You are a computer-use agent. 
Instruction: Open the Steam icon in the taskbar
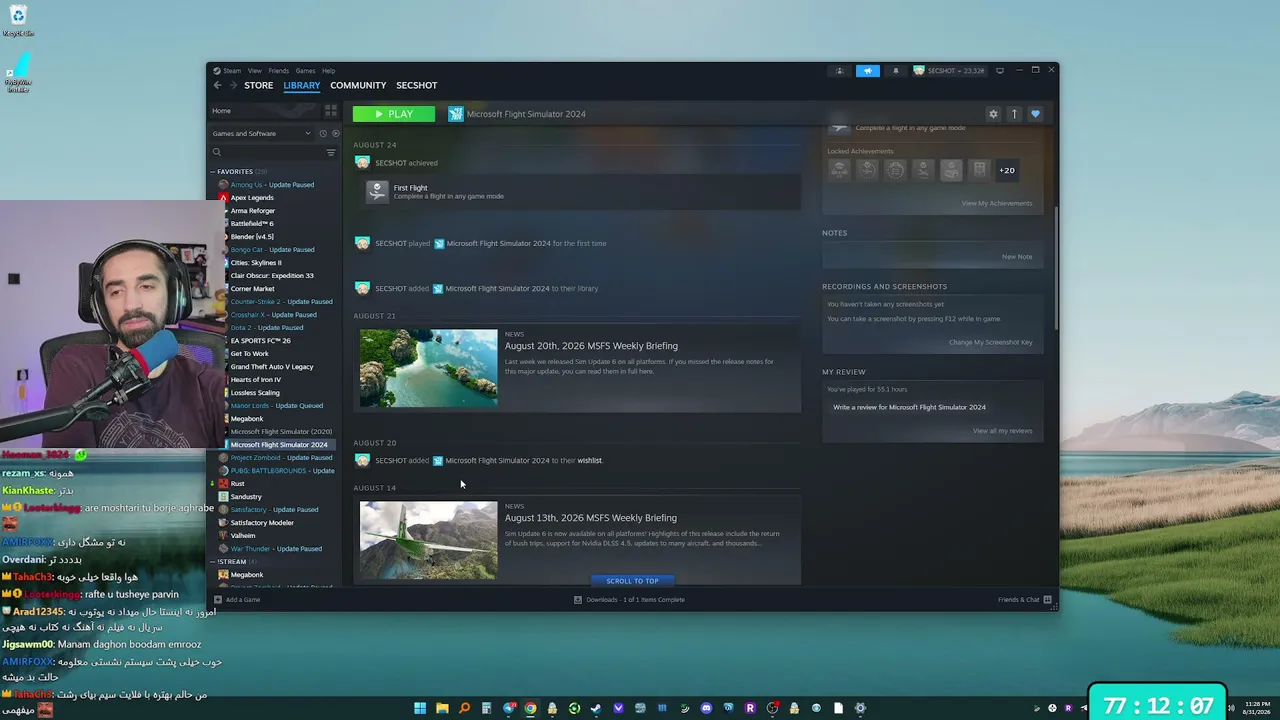tap(596, 709)
